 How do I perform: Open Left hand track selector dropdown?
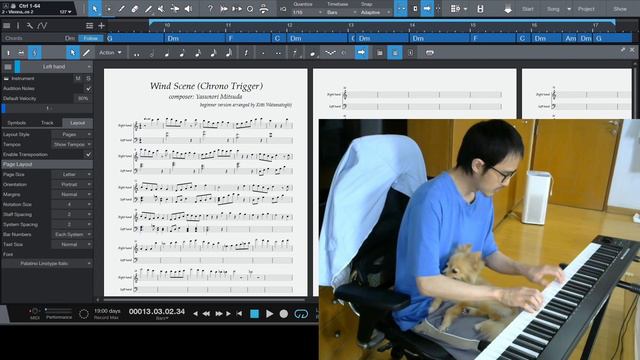[57, 67]
